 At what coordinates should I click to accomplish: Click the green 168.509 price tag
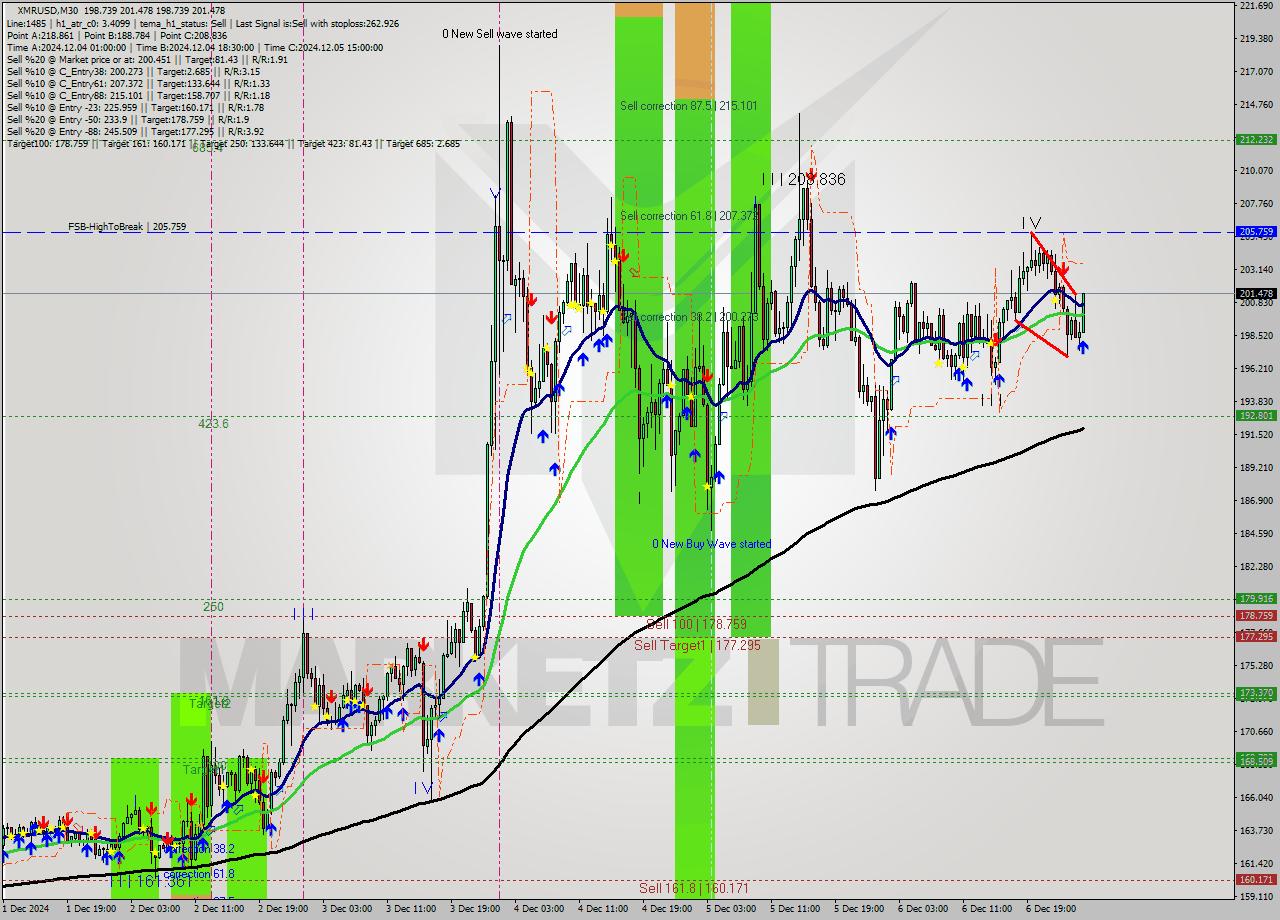pos(1256,761)
